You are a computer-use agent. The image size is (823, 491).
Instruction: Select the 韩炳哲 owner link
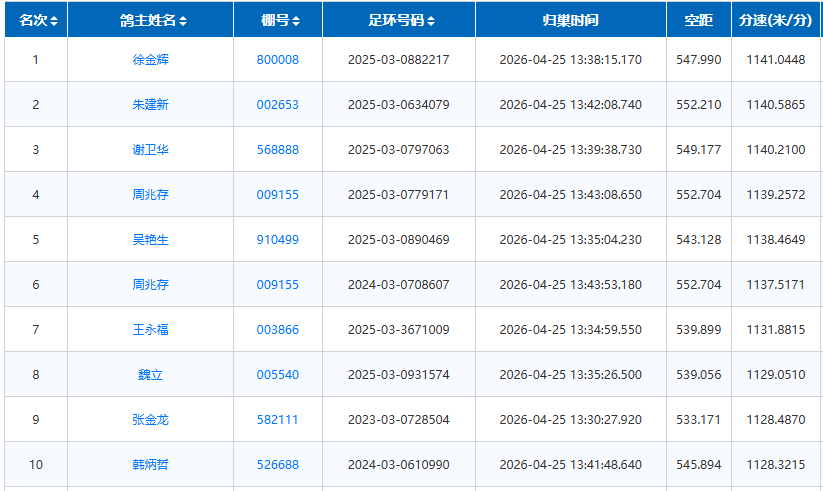pos(151,465)
